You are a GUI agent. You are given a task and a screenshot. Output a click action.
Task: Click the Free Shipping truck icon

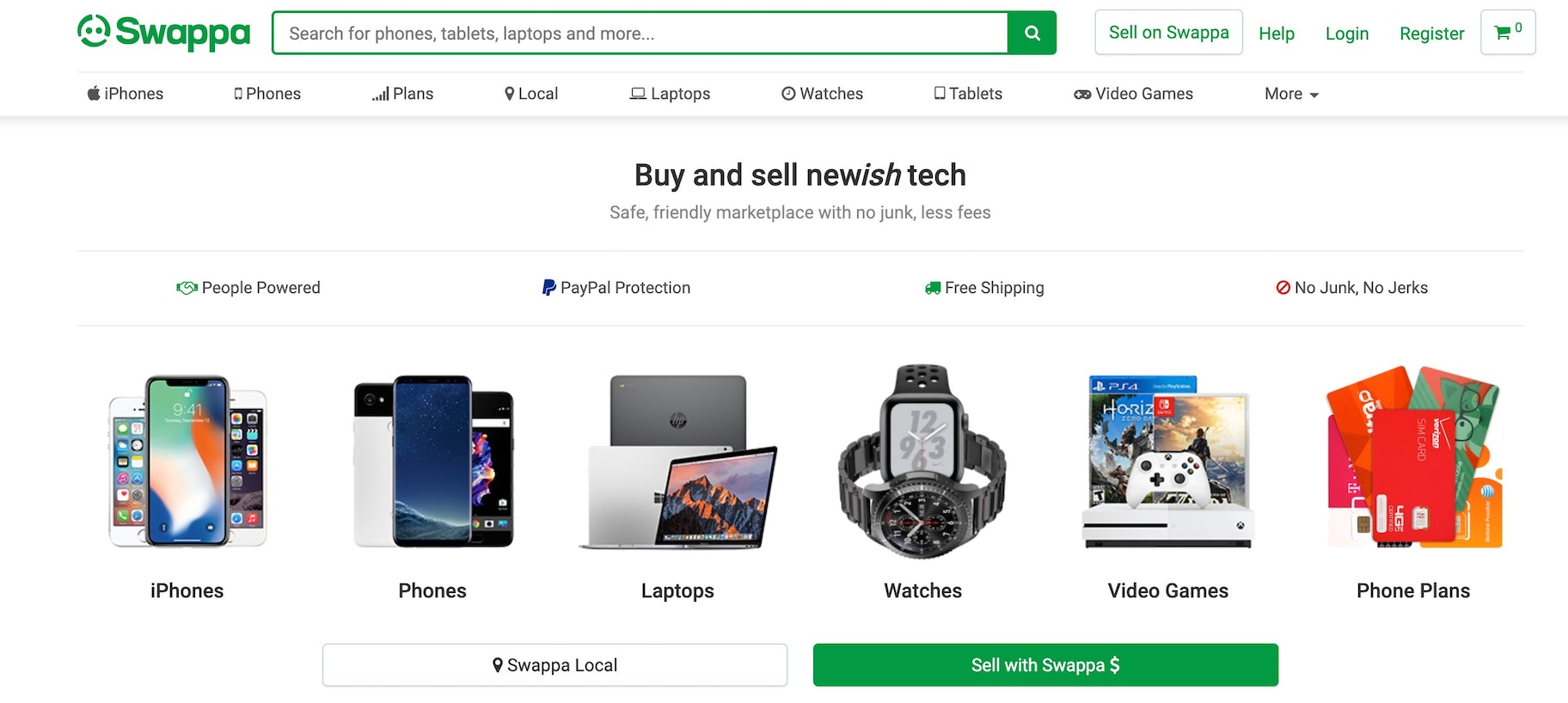(933, 288)
